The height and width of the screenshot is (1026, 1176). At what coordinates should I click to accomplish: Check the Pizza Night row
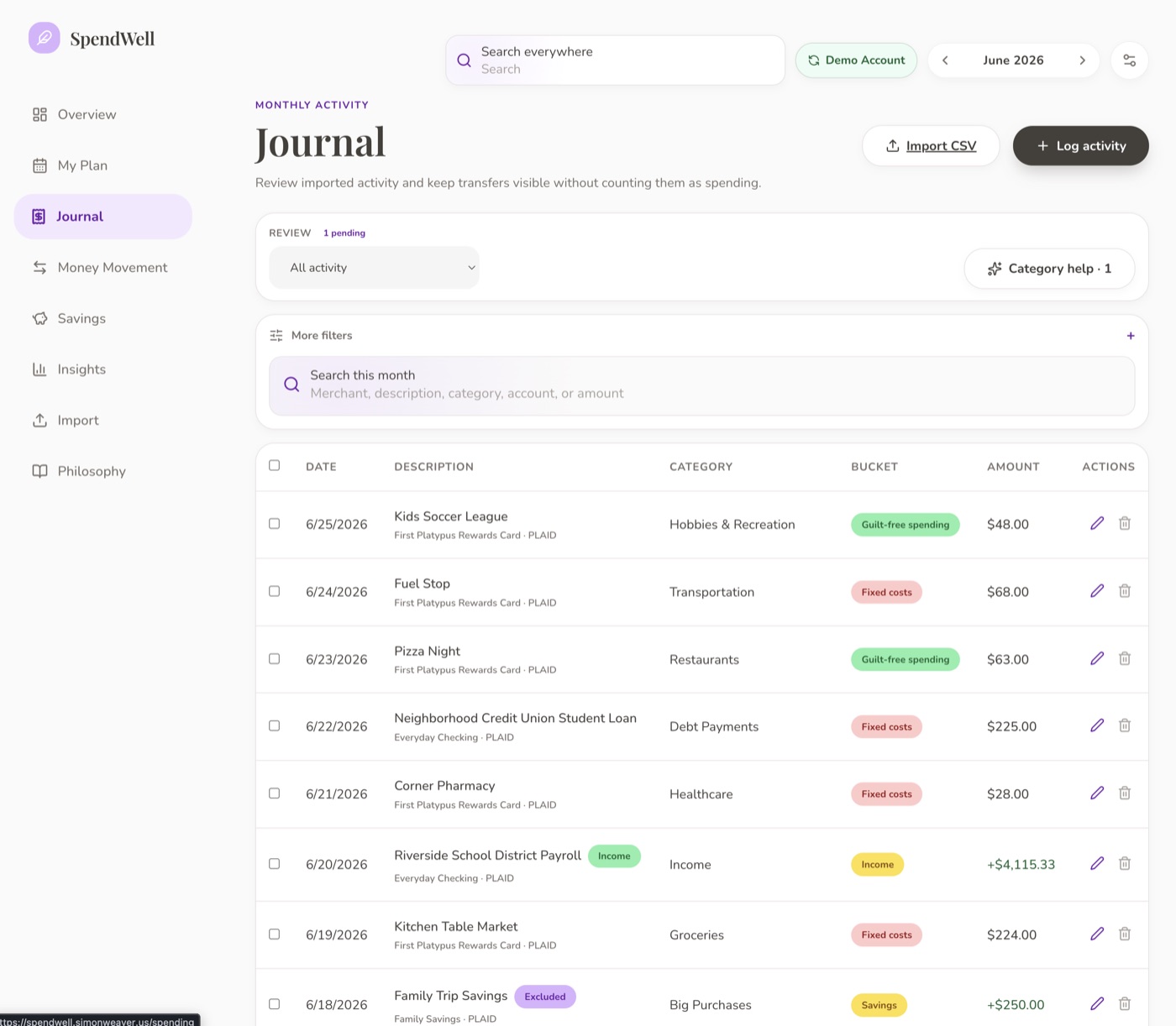[x=274, y=659]
